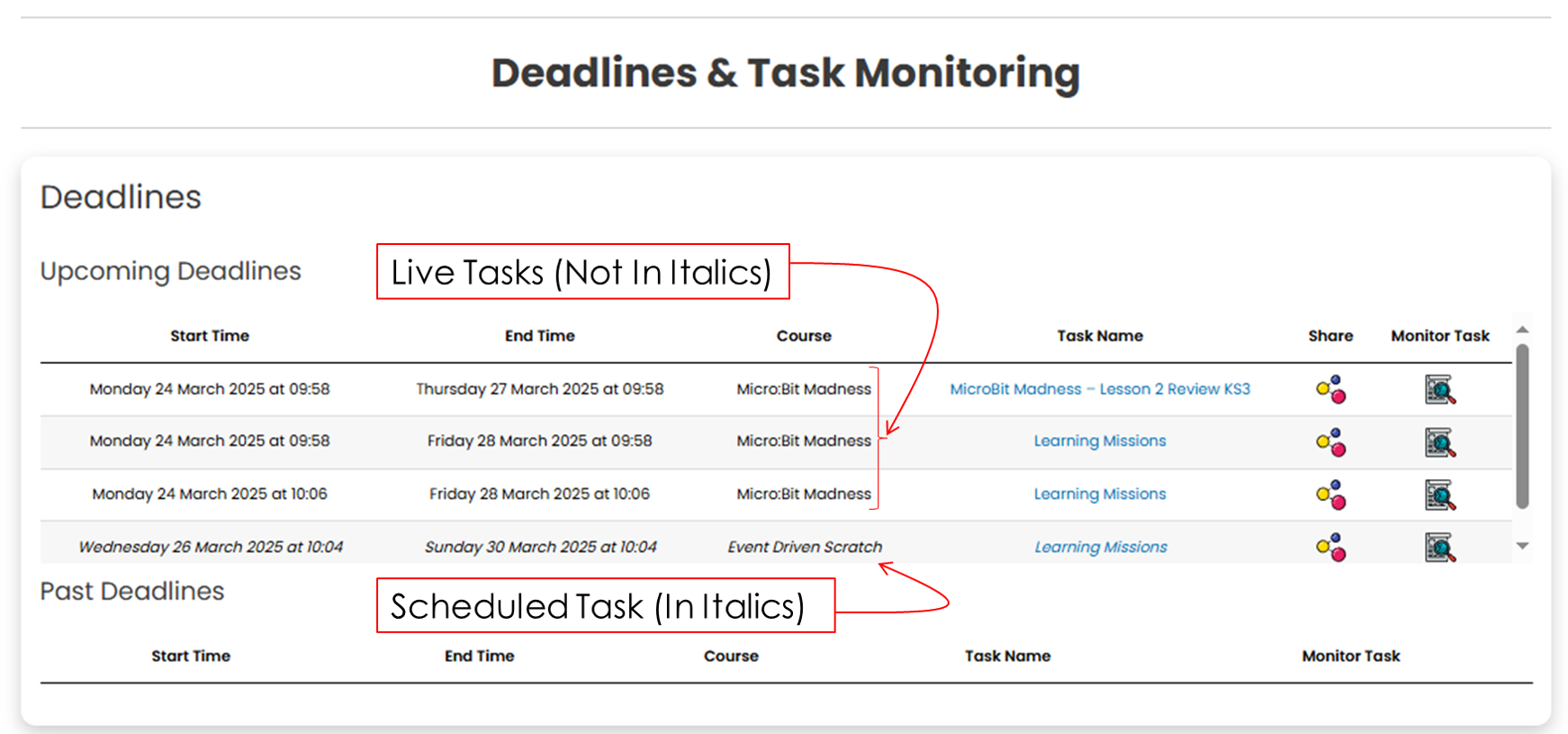Viewport: 1568px width, 734px height.
Task: Click the Start Time header in Upcoming Deadlines
Action: click(210, 336)
